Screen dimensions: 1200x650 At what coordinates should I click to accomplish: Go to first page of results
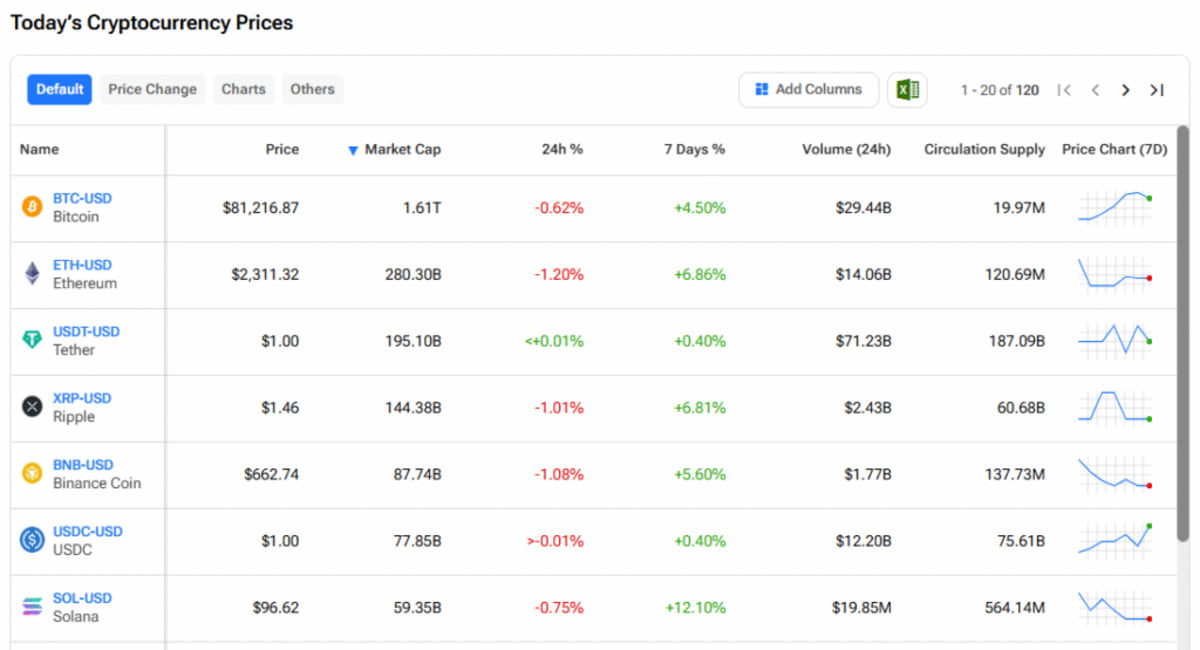point(1064,90)
